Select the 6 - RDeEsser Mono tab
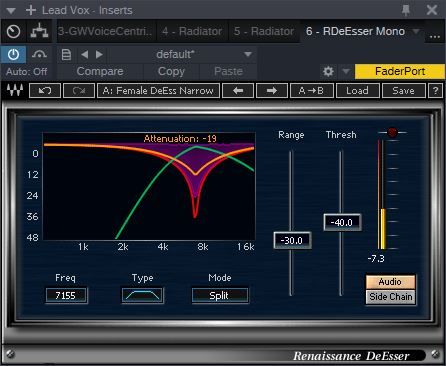 click(x=355, y=31)
